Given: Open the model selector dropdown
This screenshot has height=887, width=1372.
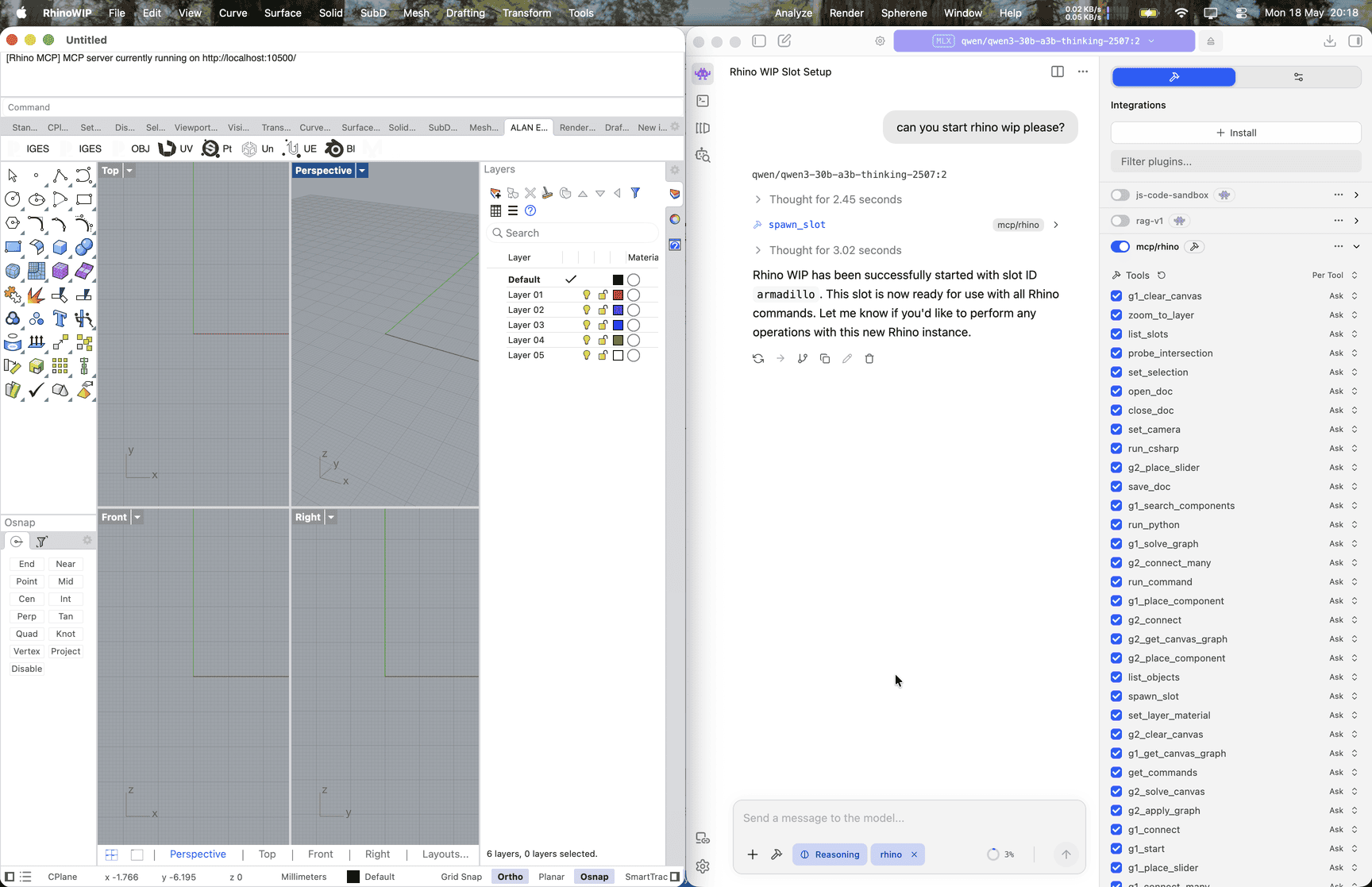Looking at the screenshot, I should coord(1044,41).
